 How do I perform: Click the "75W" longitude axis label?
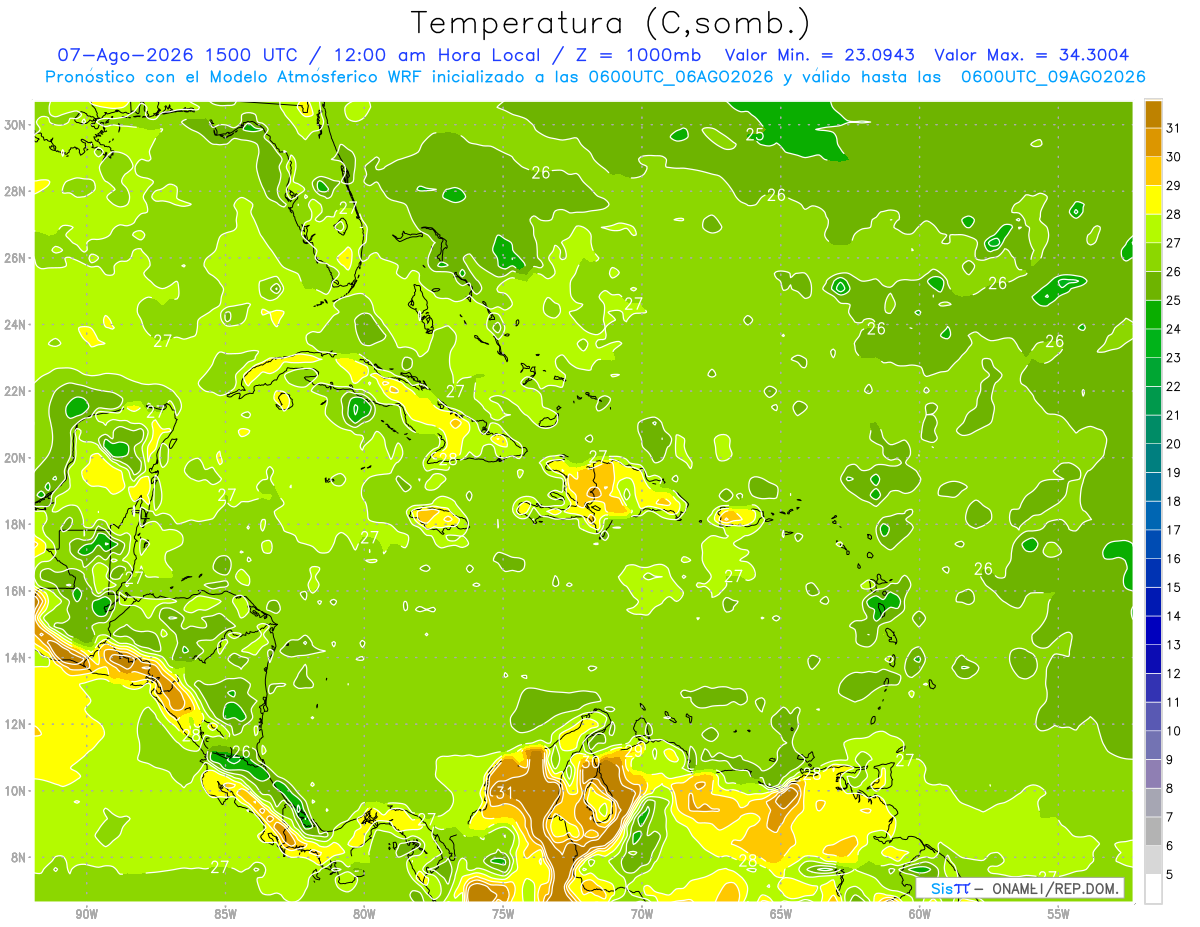[503, 914]
